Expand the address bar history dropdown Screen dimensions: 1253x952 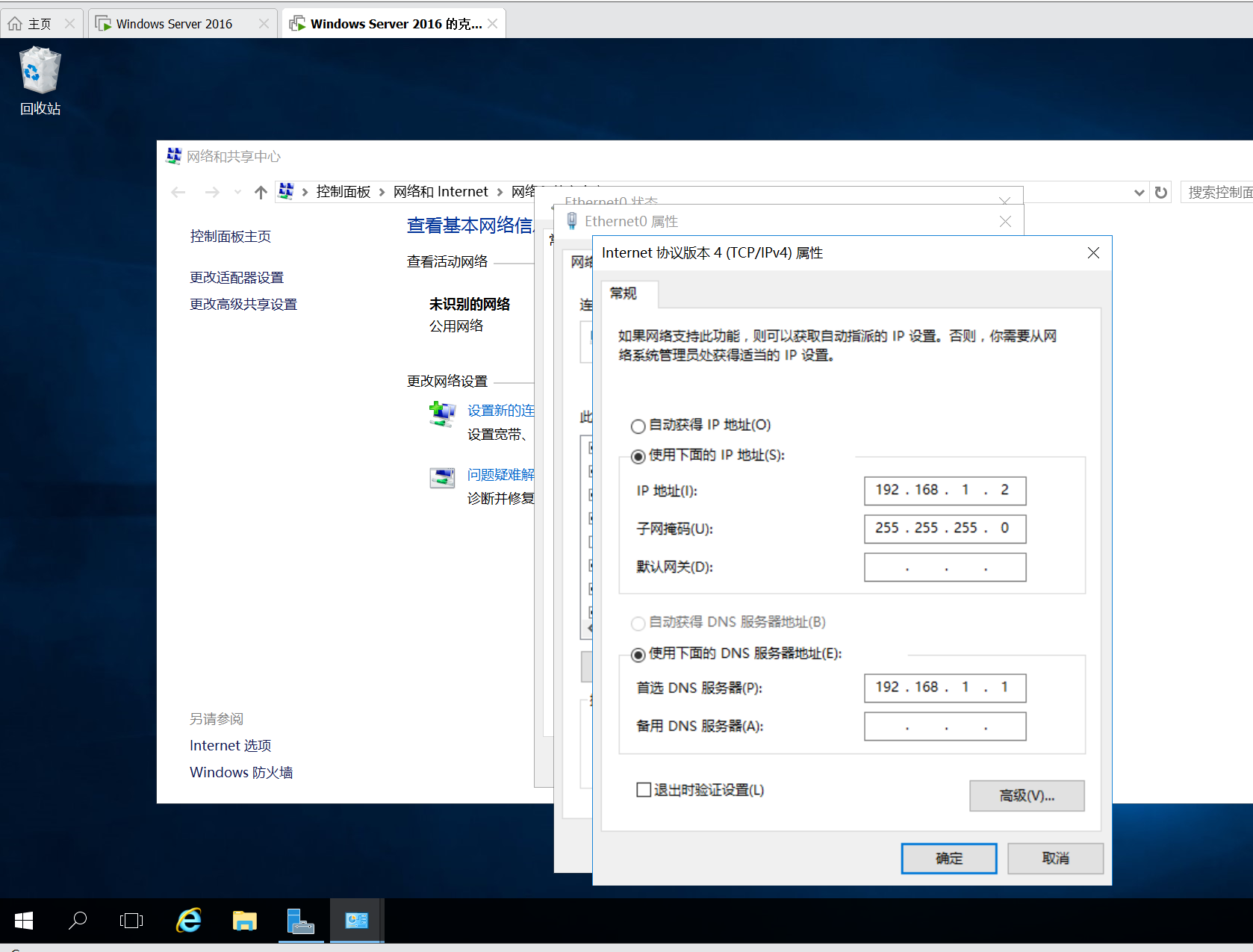pyautogui.click(x=1139, y=193)
